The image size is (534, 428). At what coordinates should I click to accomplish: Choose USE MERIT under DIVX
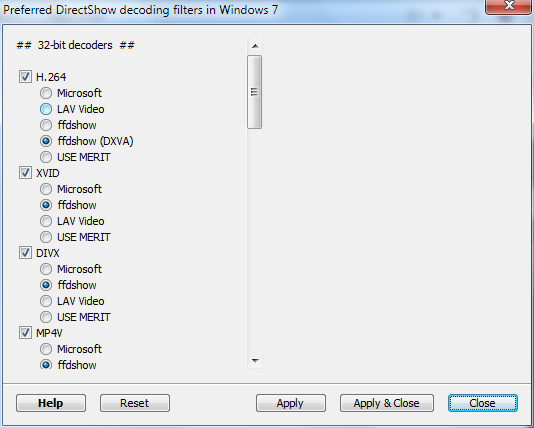click(46, 317)
